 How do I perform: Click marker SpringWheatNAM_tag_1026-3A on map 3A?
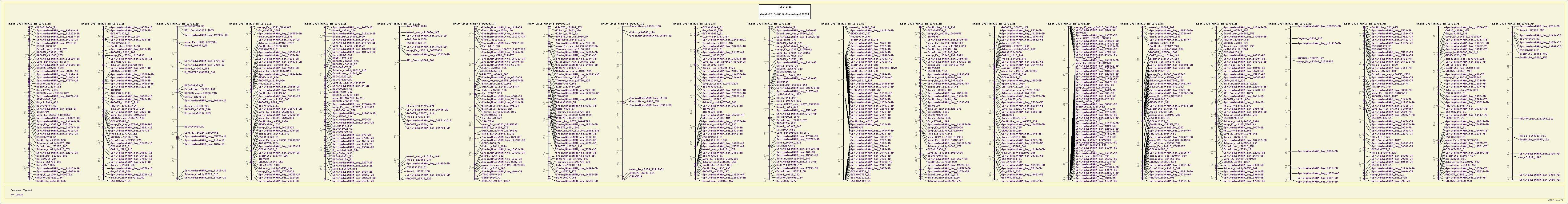502,27
